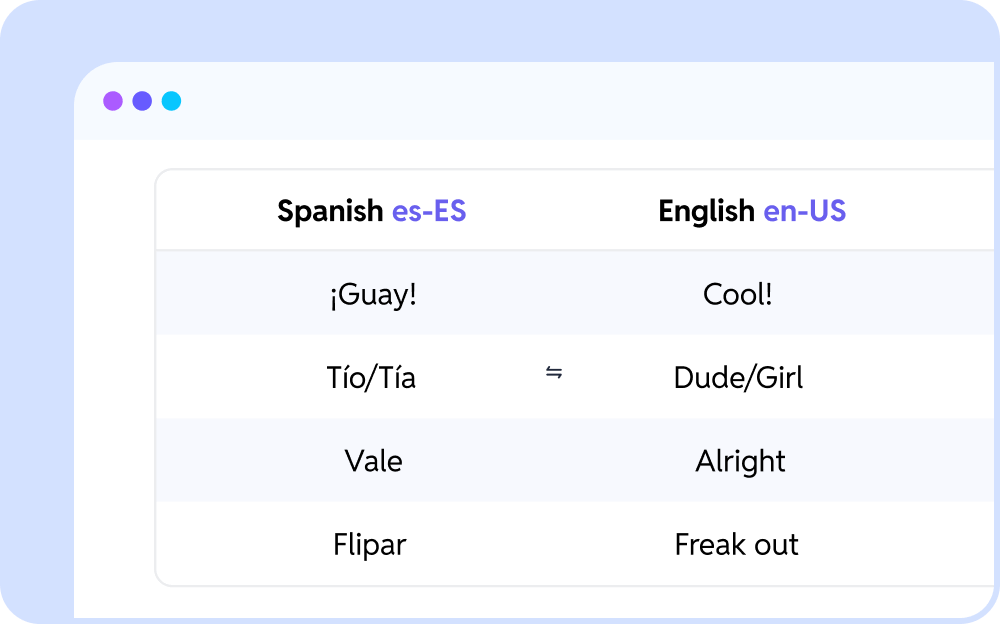1000x624 pixels.
Task: Pick the "Tío/Tía" Spanish entry
Action: [371, 378]
